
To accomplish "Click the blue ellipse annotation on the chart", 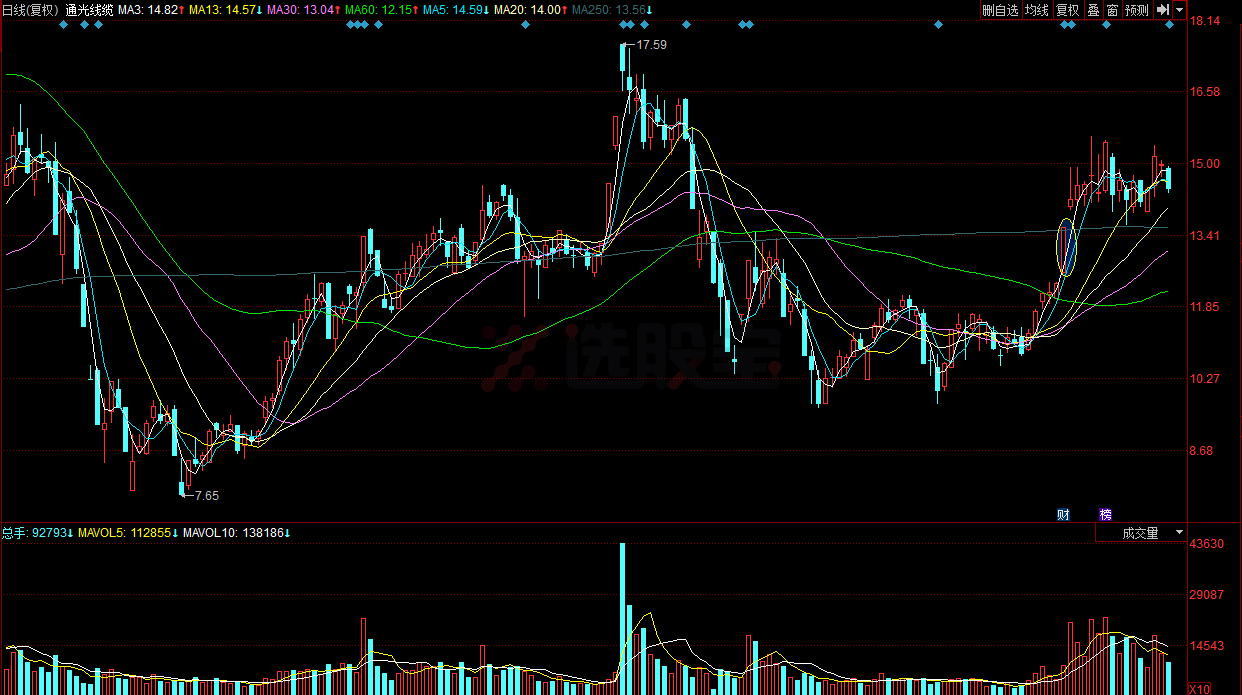I will [x=1067, y=247].
